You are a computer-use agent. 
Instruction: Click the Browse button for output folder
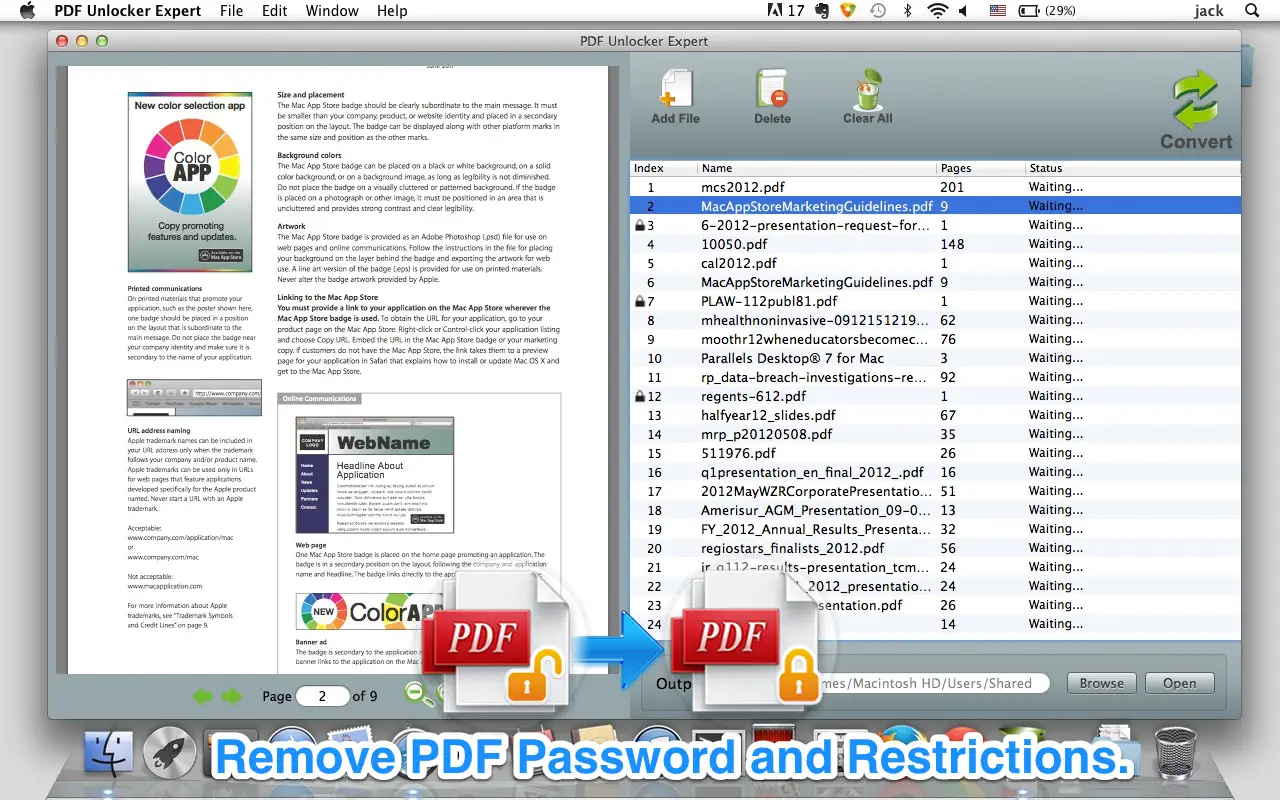click(x=1102, y=683)
